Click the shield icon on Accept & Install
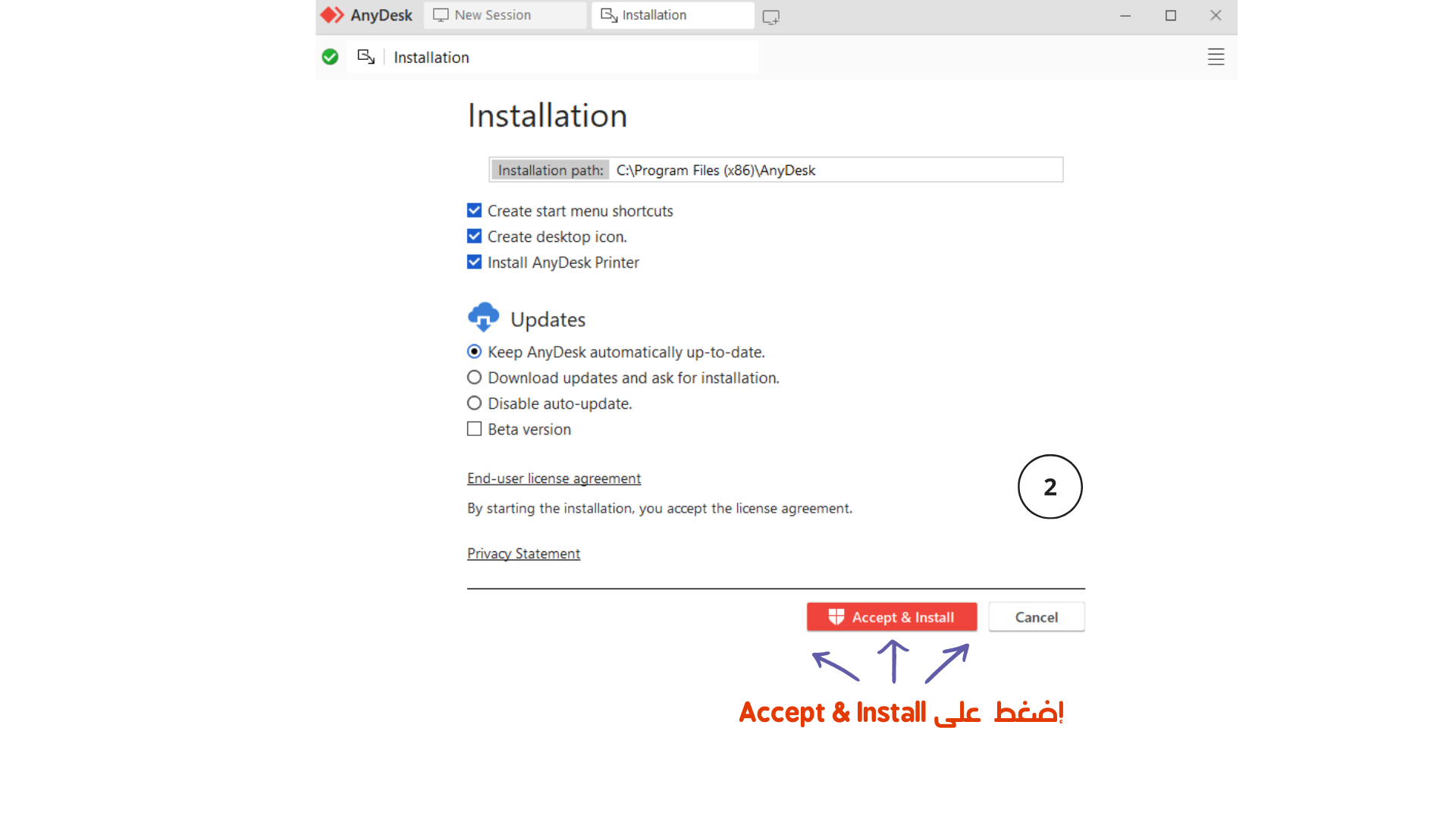 pyautogui.click(x=836, y=617)
